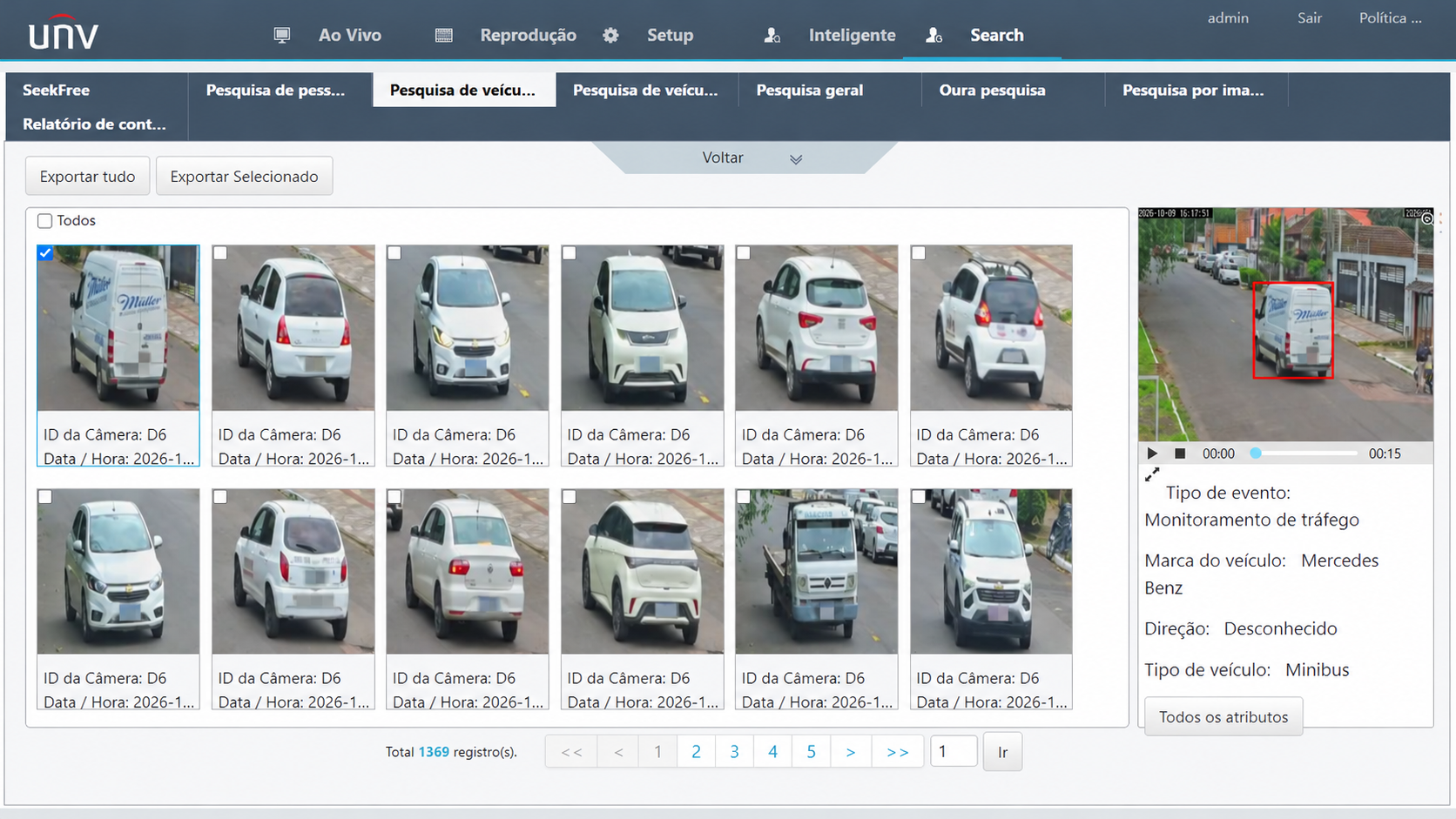Click the Ir page jump button
1456x819 pixels.
tap(1002, 752)
